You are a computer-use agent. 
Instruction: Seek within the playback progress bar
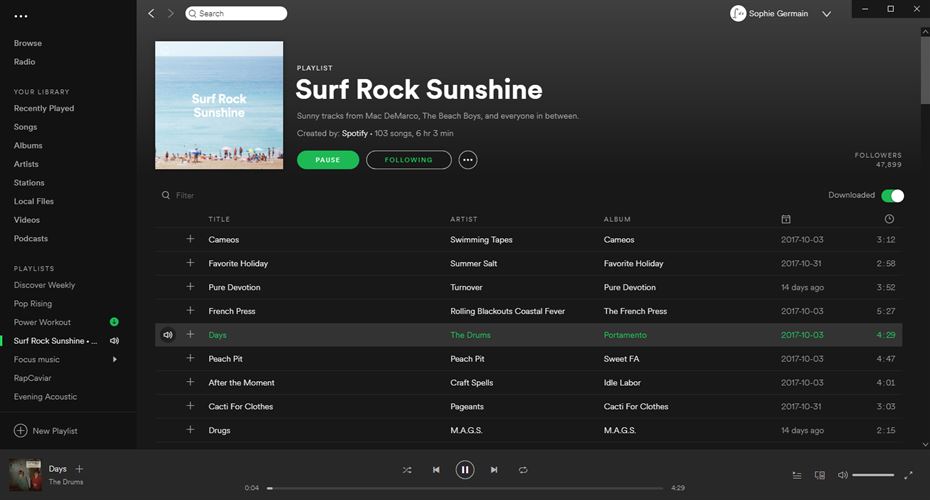pos(465,488)
